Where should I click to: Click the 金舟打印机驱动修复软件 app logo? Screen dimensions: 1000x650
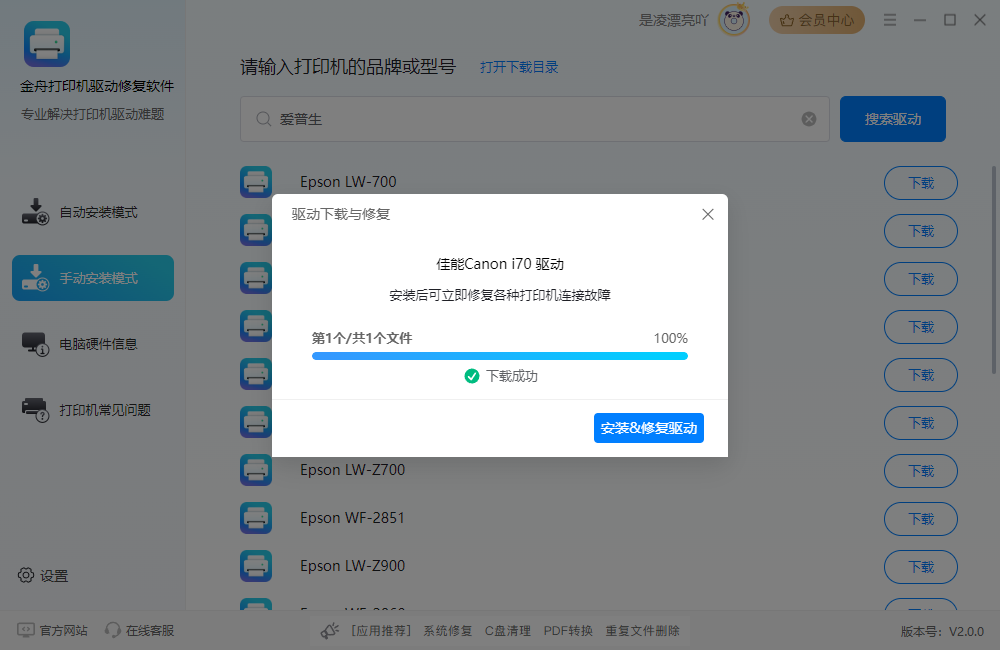pyautogui.click(x=47, y=44)
